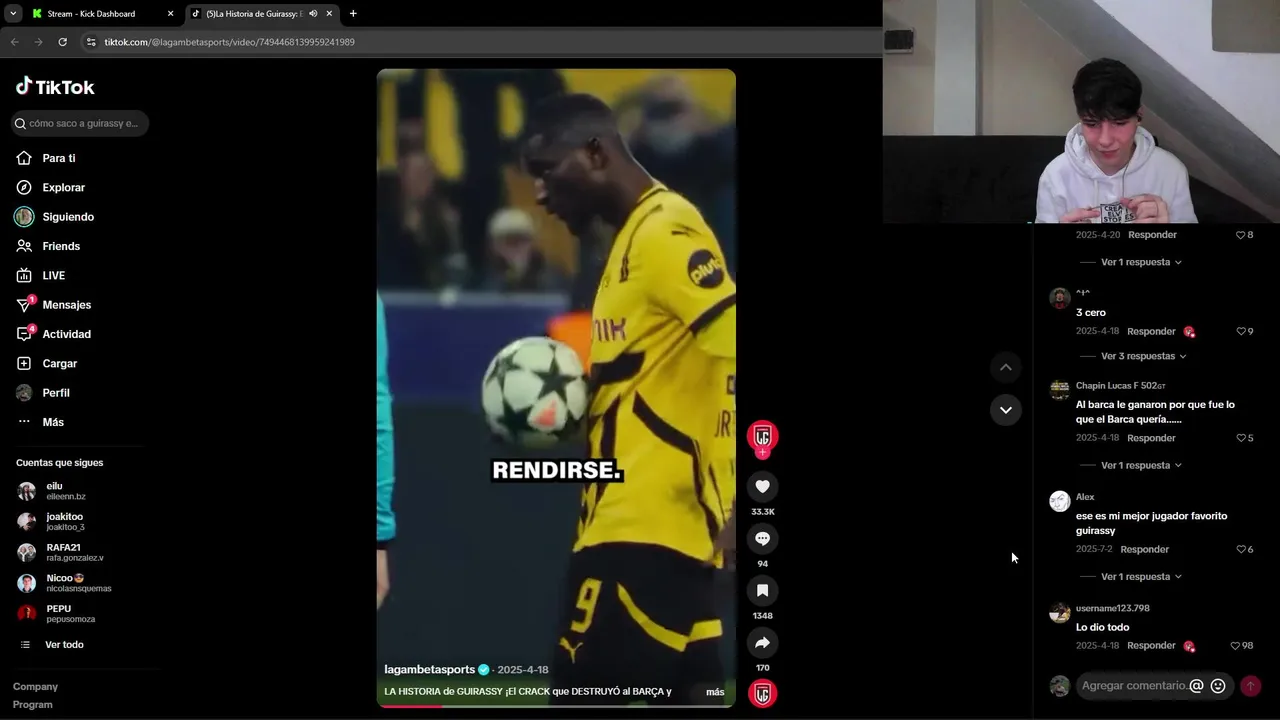Screen dimensions: 1280x720
Task: Reply to Alex's comment
Action: tap(1144, 549)
